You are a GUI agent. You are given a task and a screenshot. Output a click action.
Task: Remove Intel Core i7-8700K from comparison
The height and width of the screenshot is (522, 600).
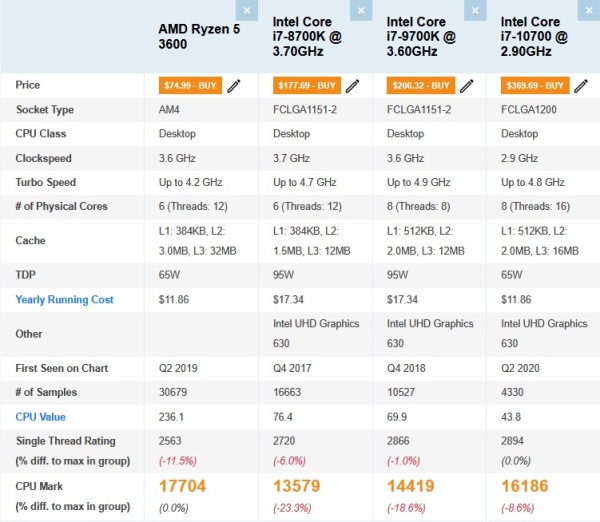pyautogui.click(x=361, y=10)
